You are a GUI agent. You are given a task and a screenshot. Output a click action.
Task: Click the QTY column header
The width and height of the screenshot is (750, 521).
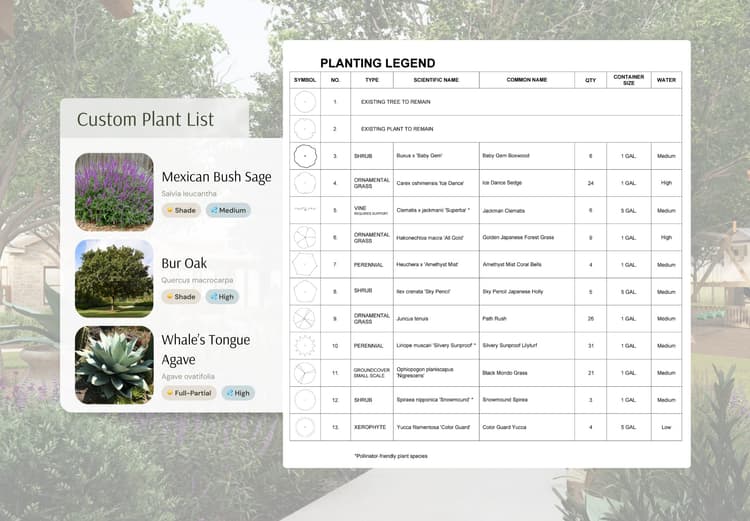[590, 80]
